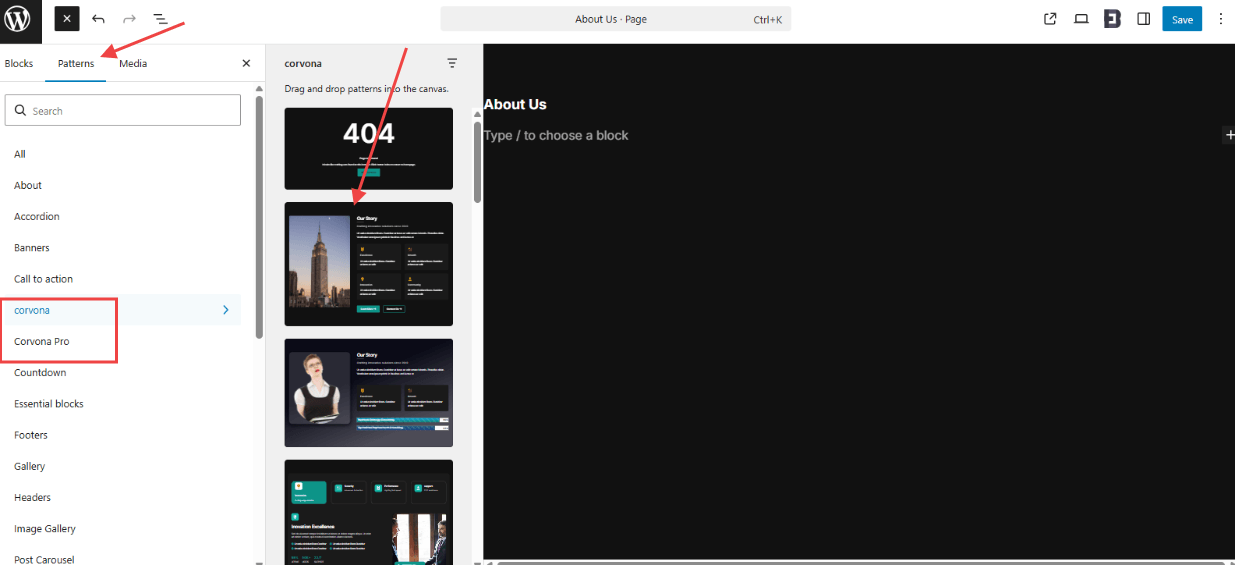View the page in a new tab
This screenshot has height=565, width=1235.
click(1050, 19)
